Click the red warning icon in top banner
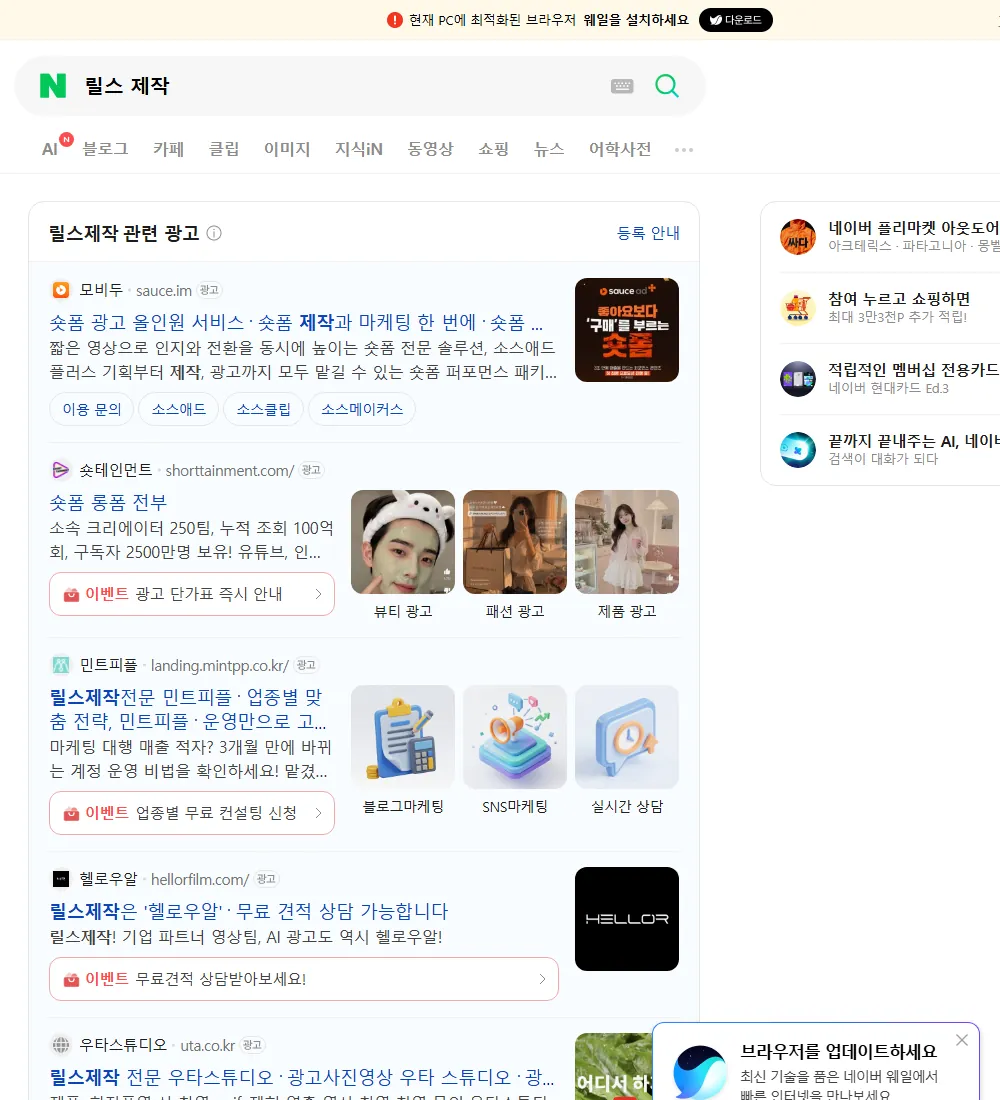This screenshot has width=1000, height=1100. pos(394,20)
